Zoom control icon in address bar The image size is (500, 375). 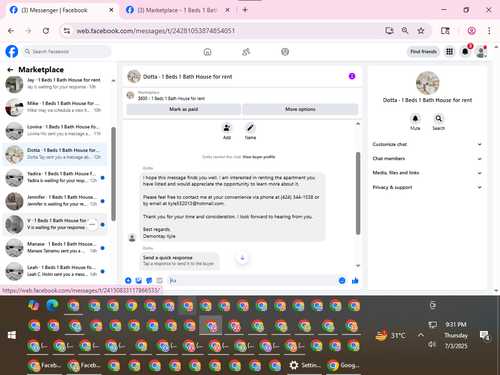(405, 31)
